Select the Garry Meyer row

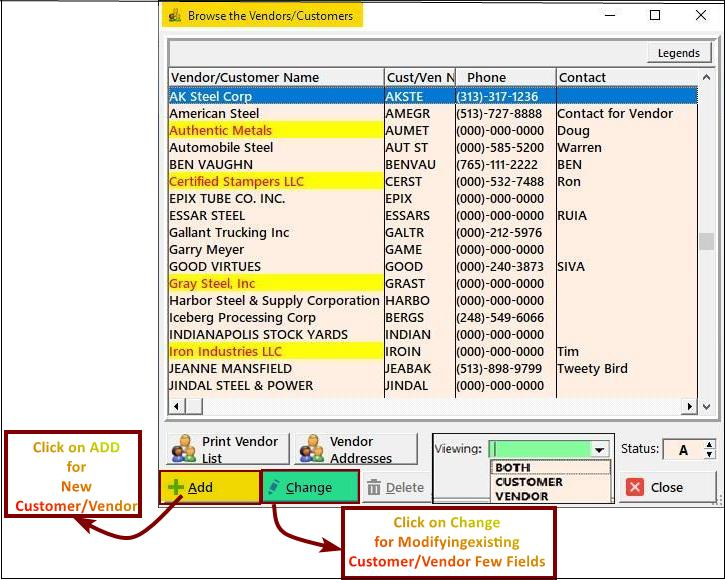tap(433, 249)
